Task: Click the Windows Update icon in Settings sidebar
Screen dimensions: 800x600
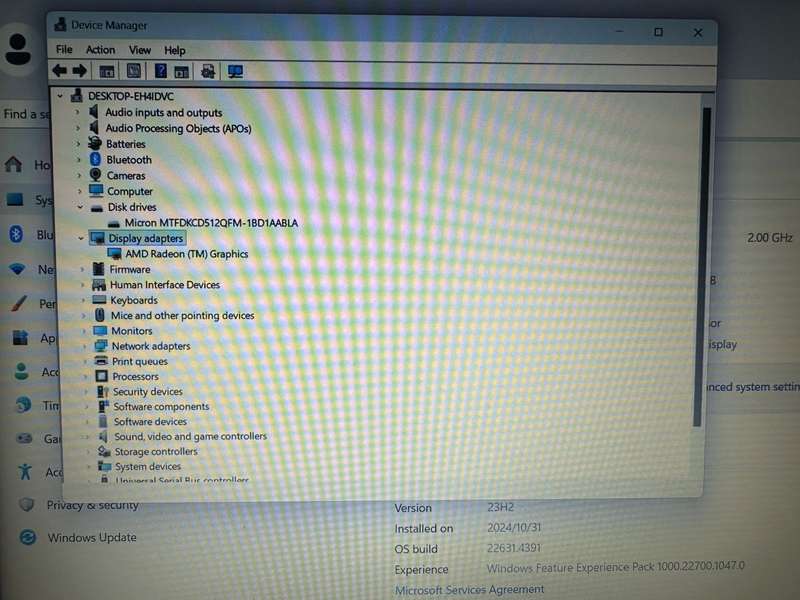Action: click(28, 537)
